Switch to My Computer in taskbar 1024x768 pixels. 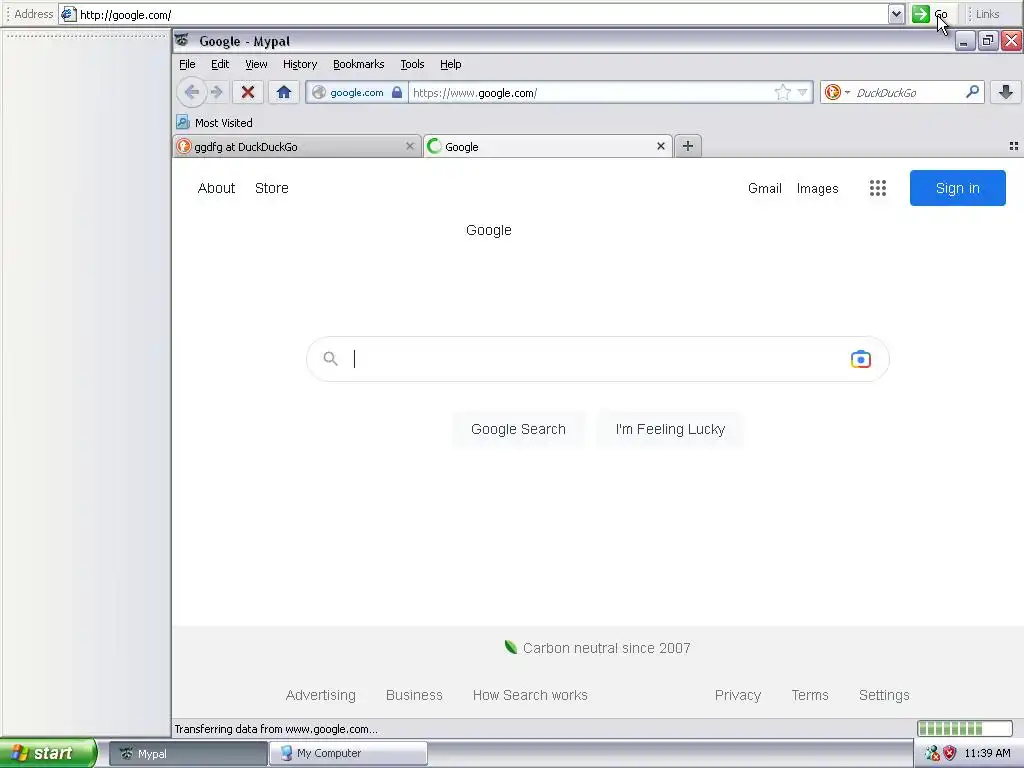pos(348,754)
